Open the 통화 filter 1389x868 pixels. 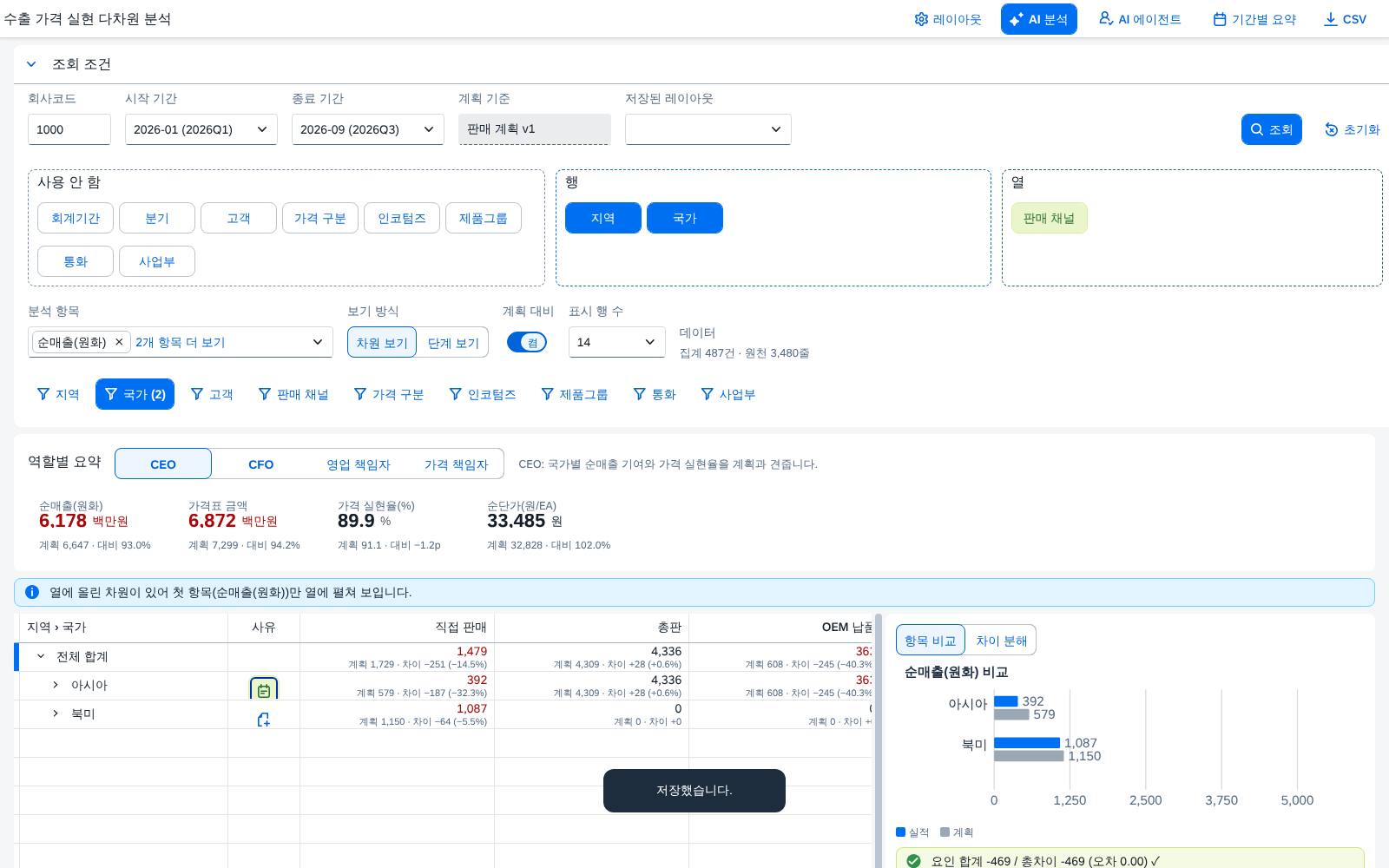click(654, 394)
